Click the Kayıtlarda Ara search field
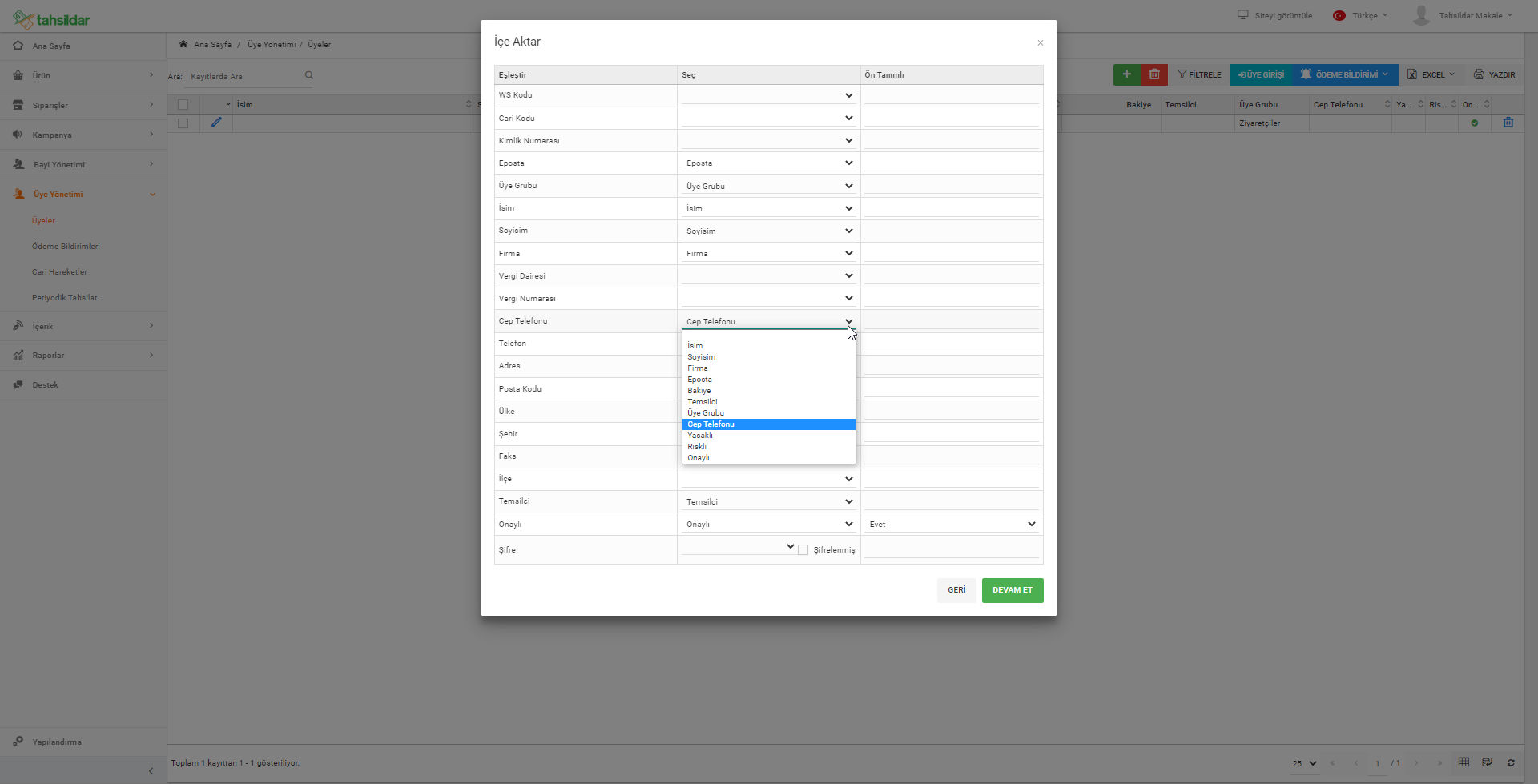 coord(244,76)
